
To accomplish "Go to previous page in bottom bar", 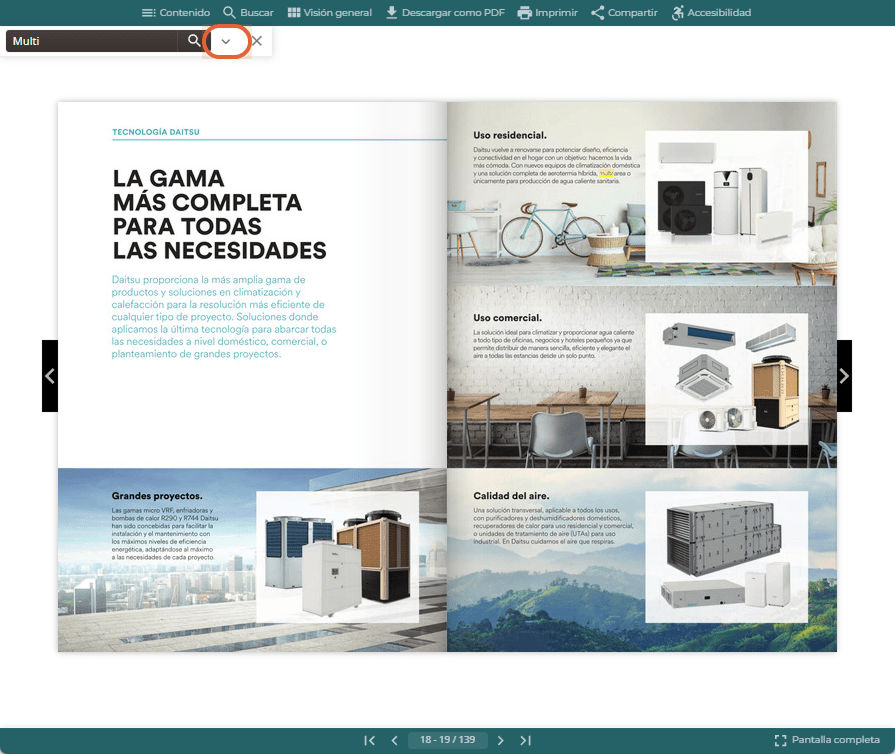I will (394, 740).
